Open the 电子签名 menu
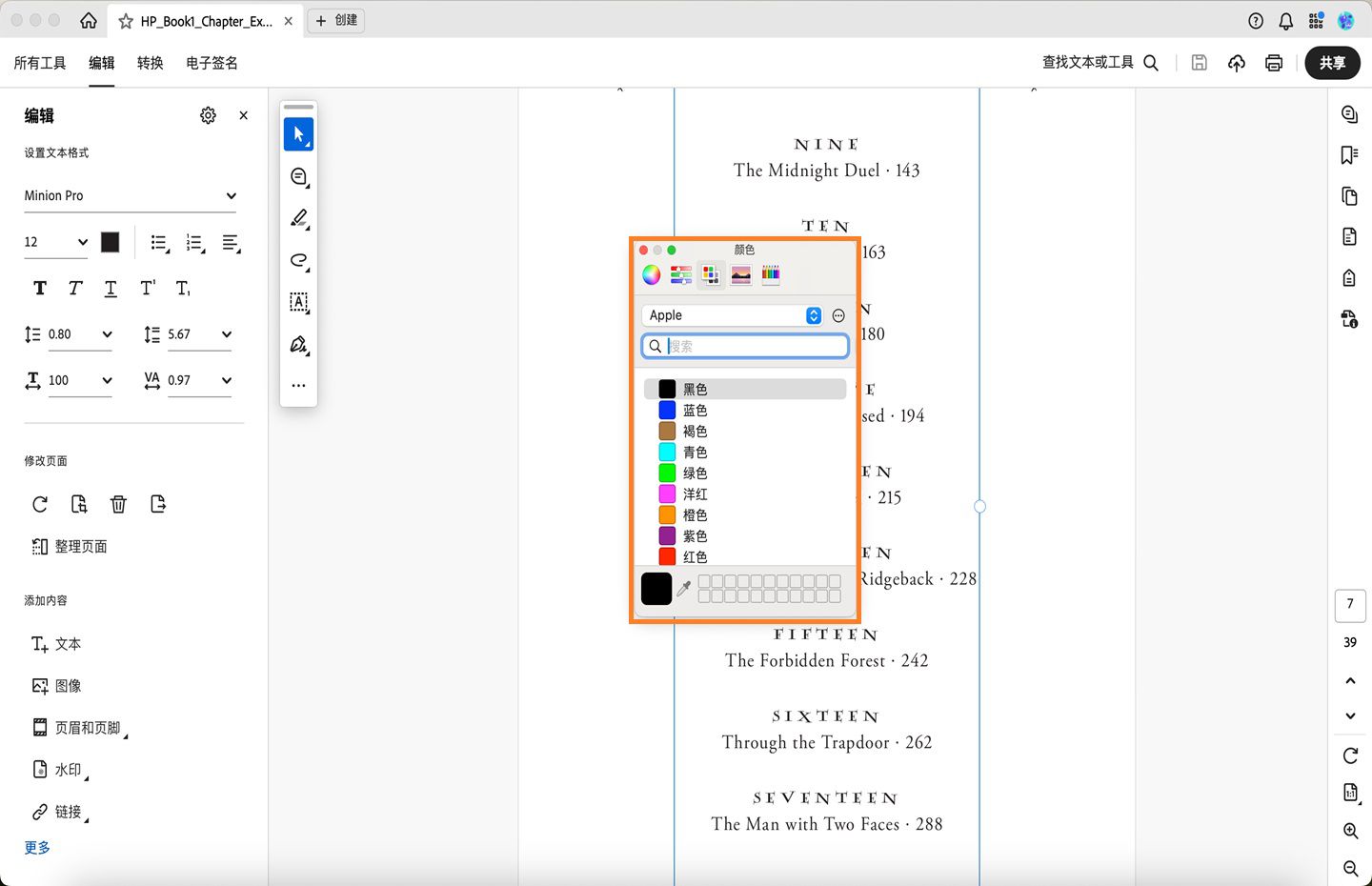This screenshot has width=1372, height=886. tap(211, 63)
